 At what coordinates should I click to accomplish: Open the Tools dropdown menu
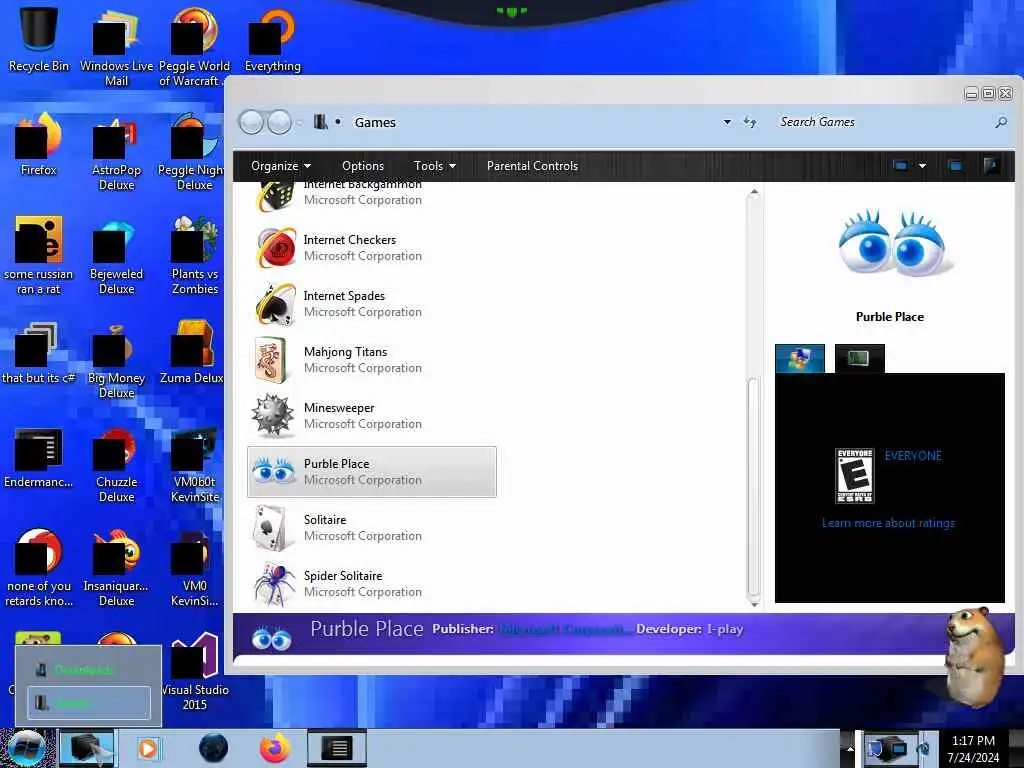click(435, 166)
